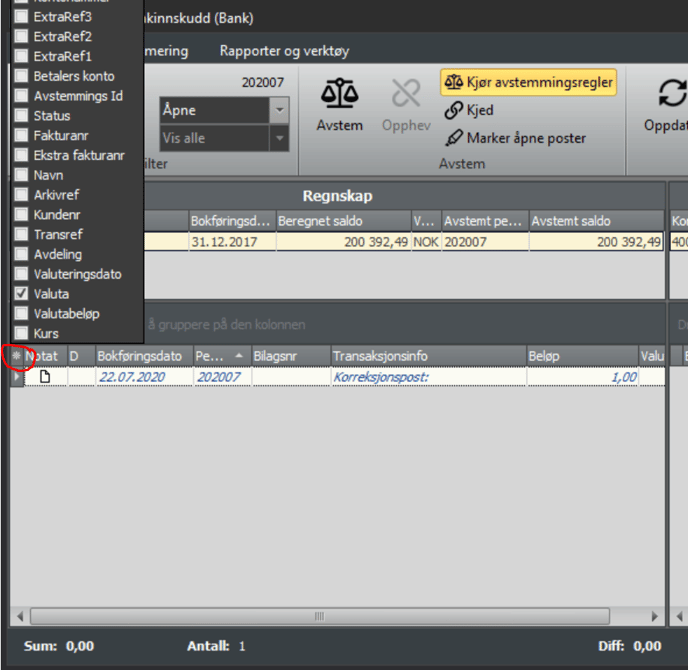
Task: Click the column chooser asterisk icon
Action: (16, 355)
